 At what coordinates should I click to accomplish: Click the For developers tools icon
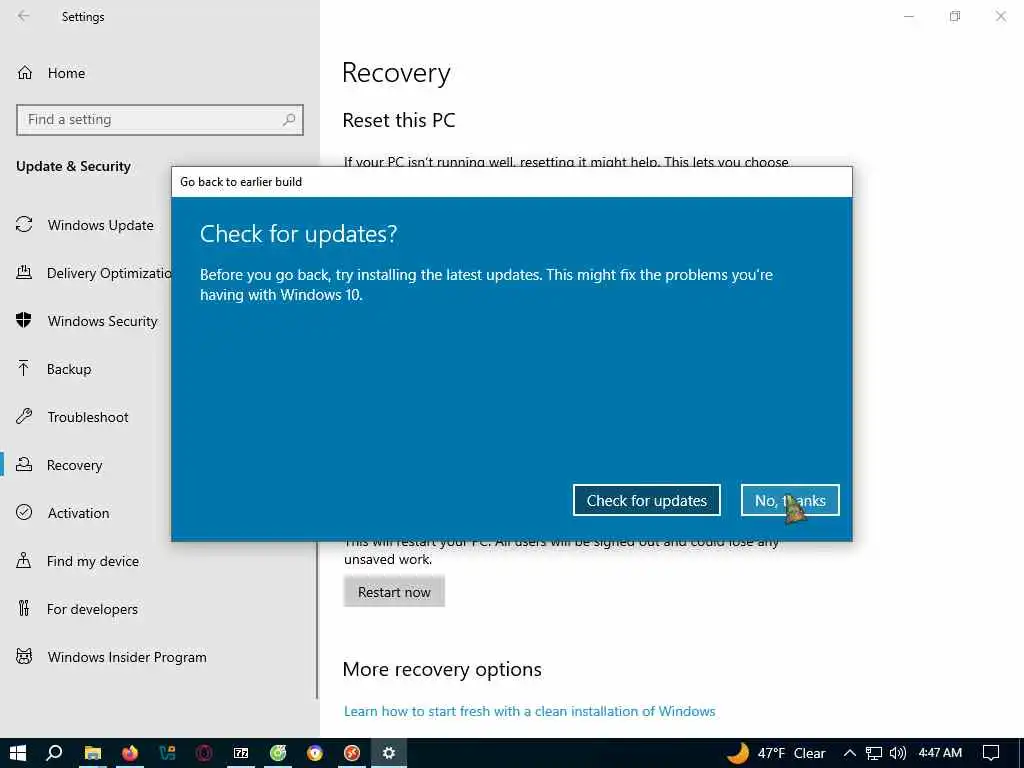click(x=24, y=608)
